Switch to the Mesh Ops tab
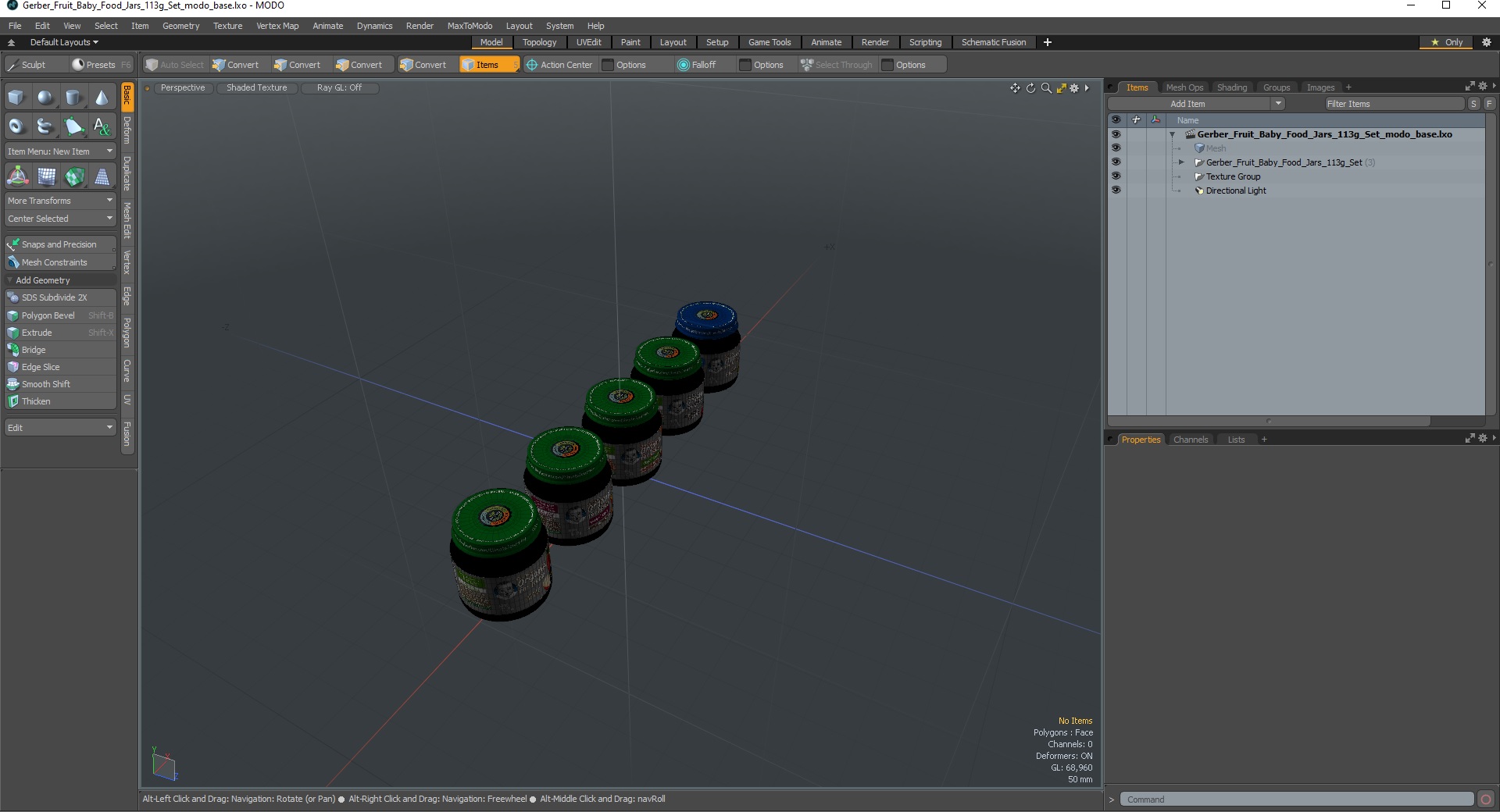This screenshot has width=1500, height=812. tap(1184, 87)
